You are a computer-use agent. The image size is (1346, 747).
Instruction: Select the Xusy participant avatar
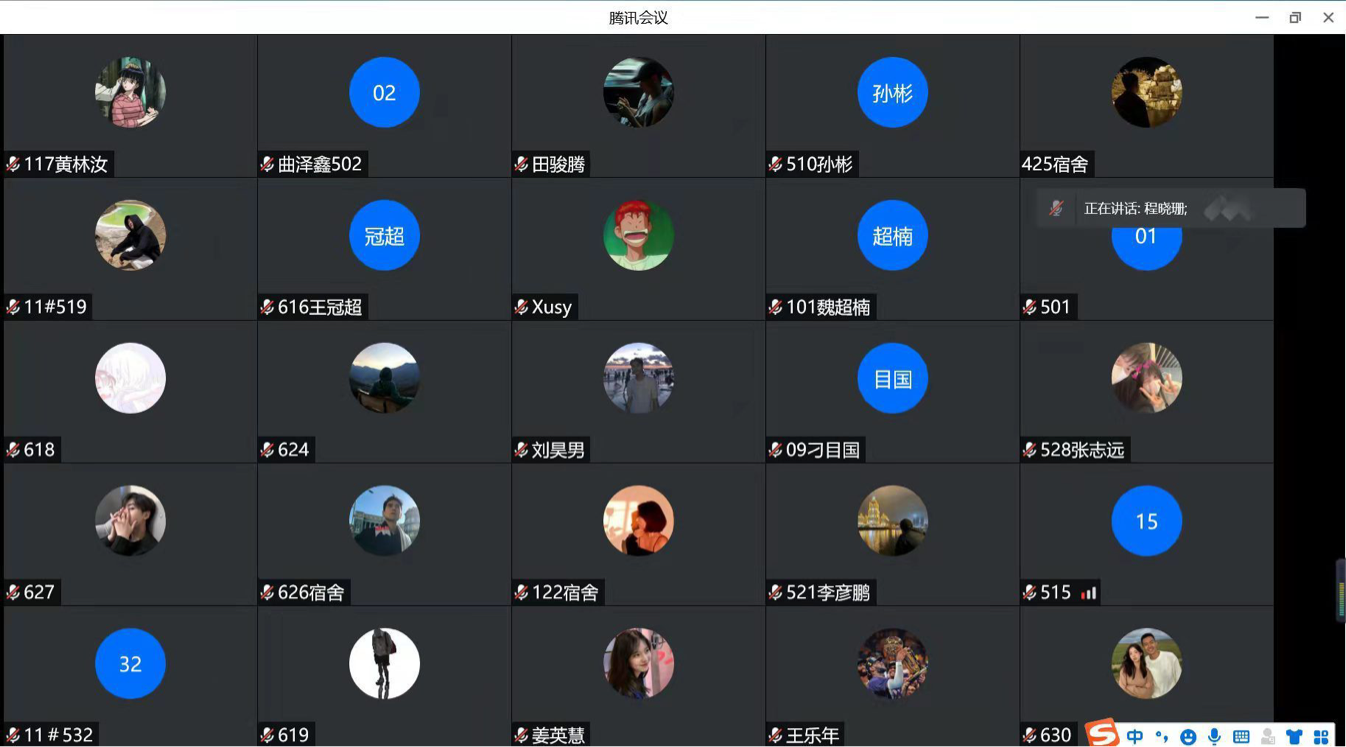(638, 236)
